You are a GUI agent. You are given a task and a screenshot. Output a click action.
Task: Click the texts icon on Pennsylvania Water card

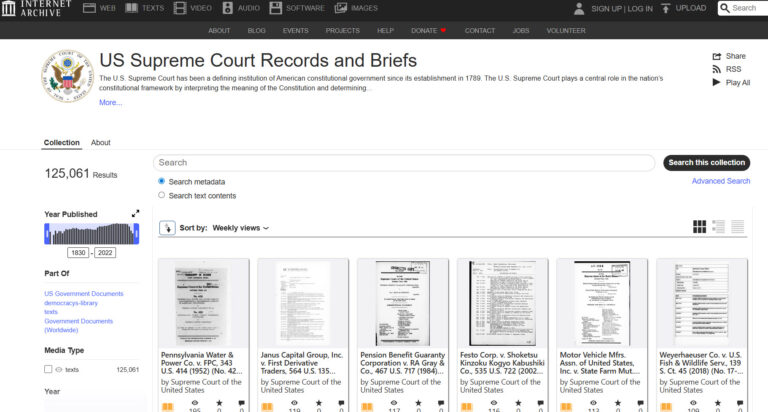point(168,407)
